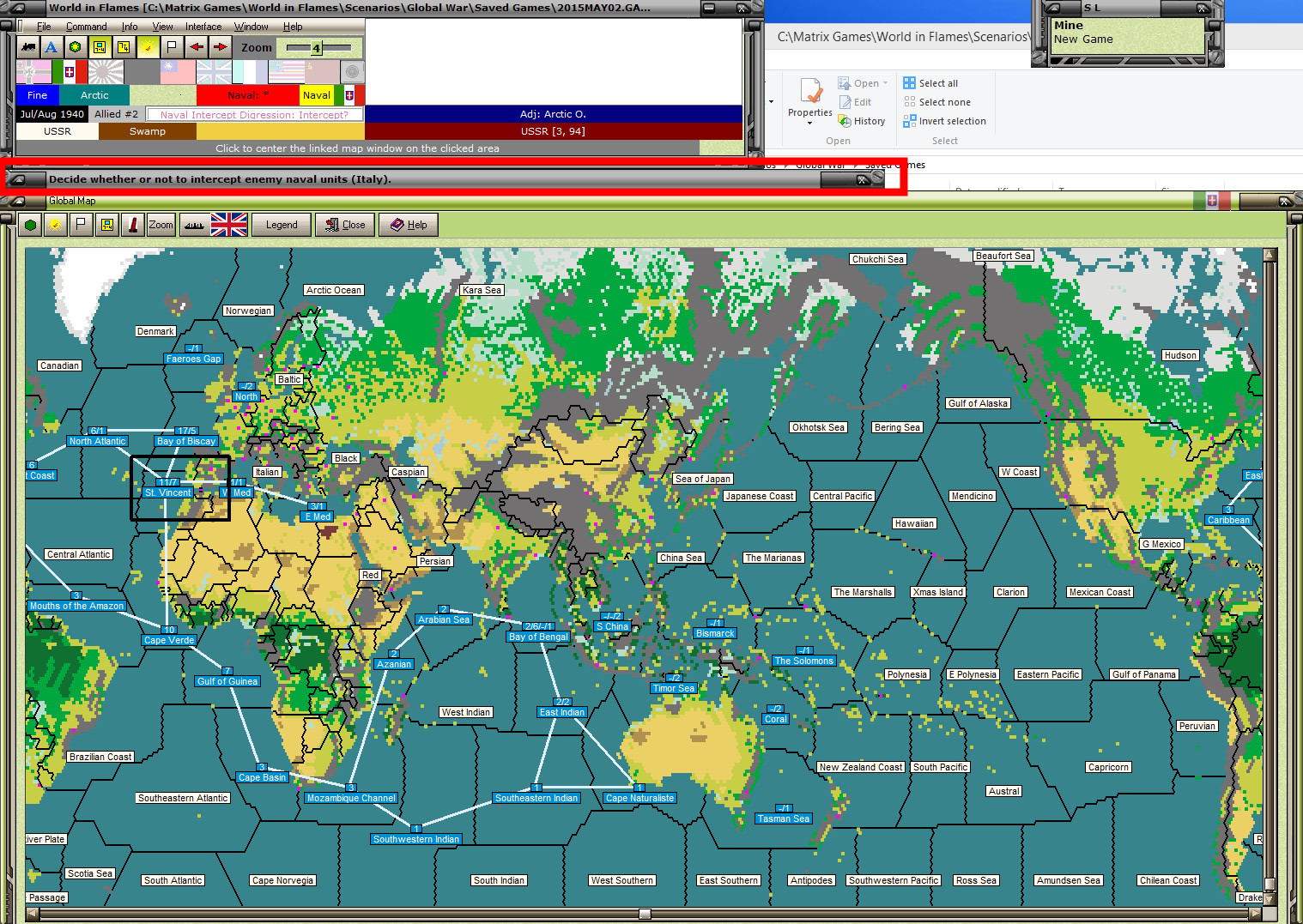The image size is (1303, 924).
Task: Click the ships silhouette icon in Global Map toolbar
Action: click(x=194, y=225)
